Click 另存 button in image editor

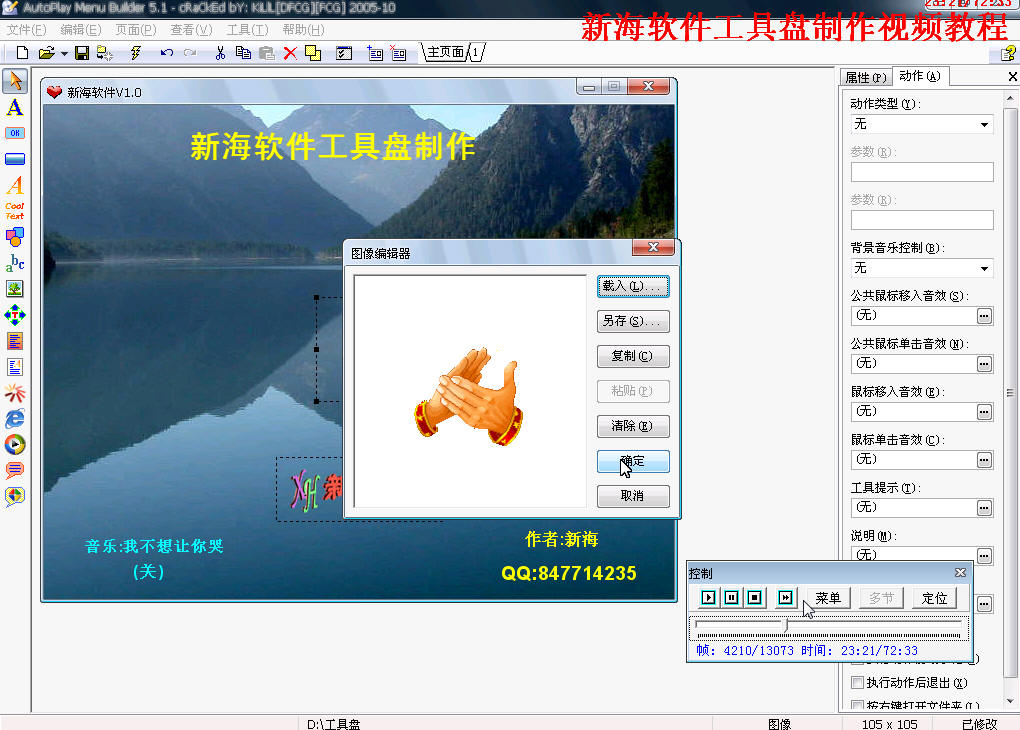coord(633,321)
